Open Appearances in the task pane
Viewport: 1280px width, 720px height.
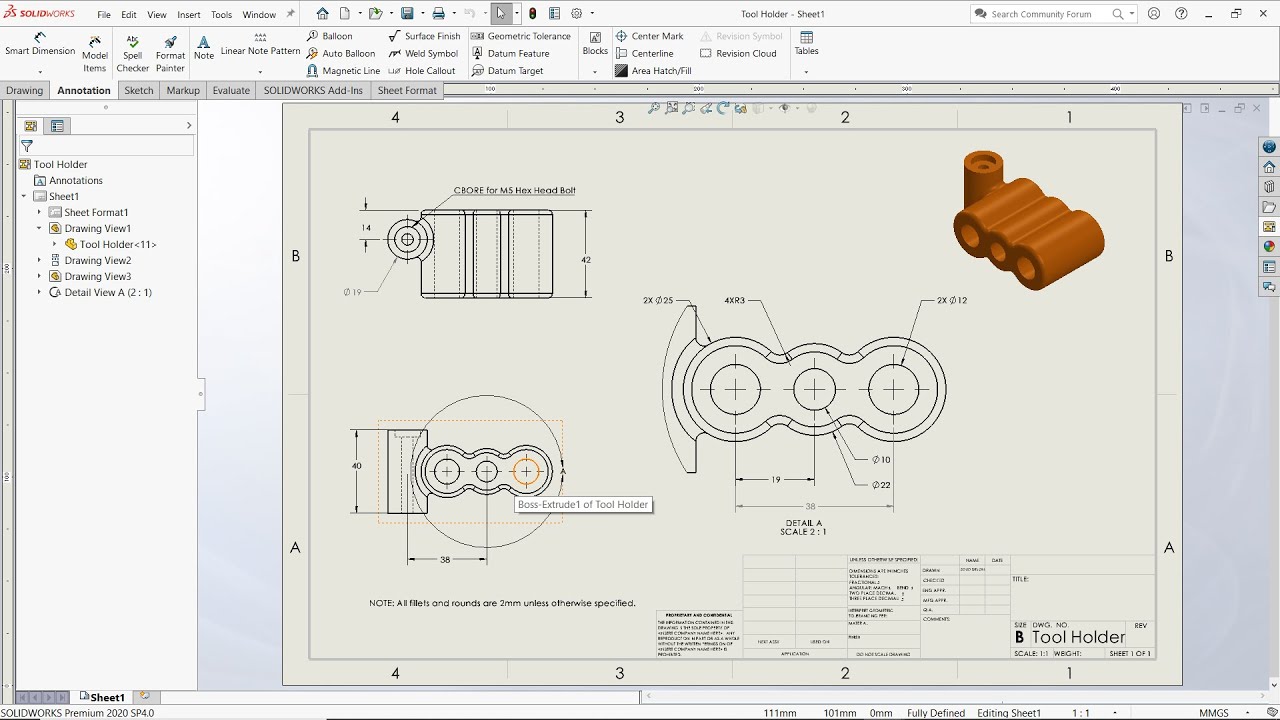click(x=1269, y=247)
